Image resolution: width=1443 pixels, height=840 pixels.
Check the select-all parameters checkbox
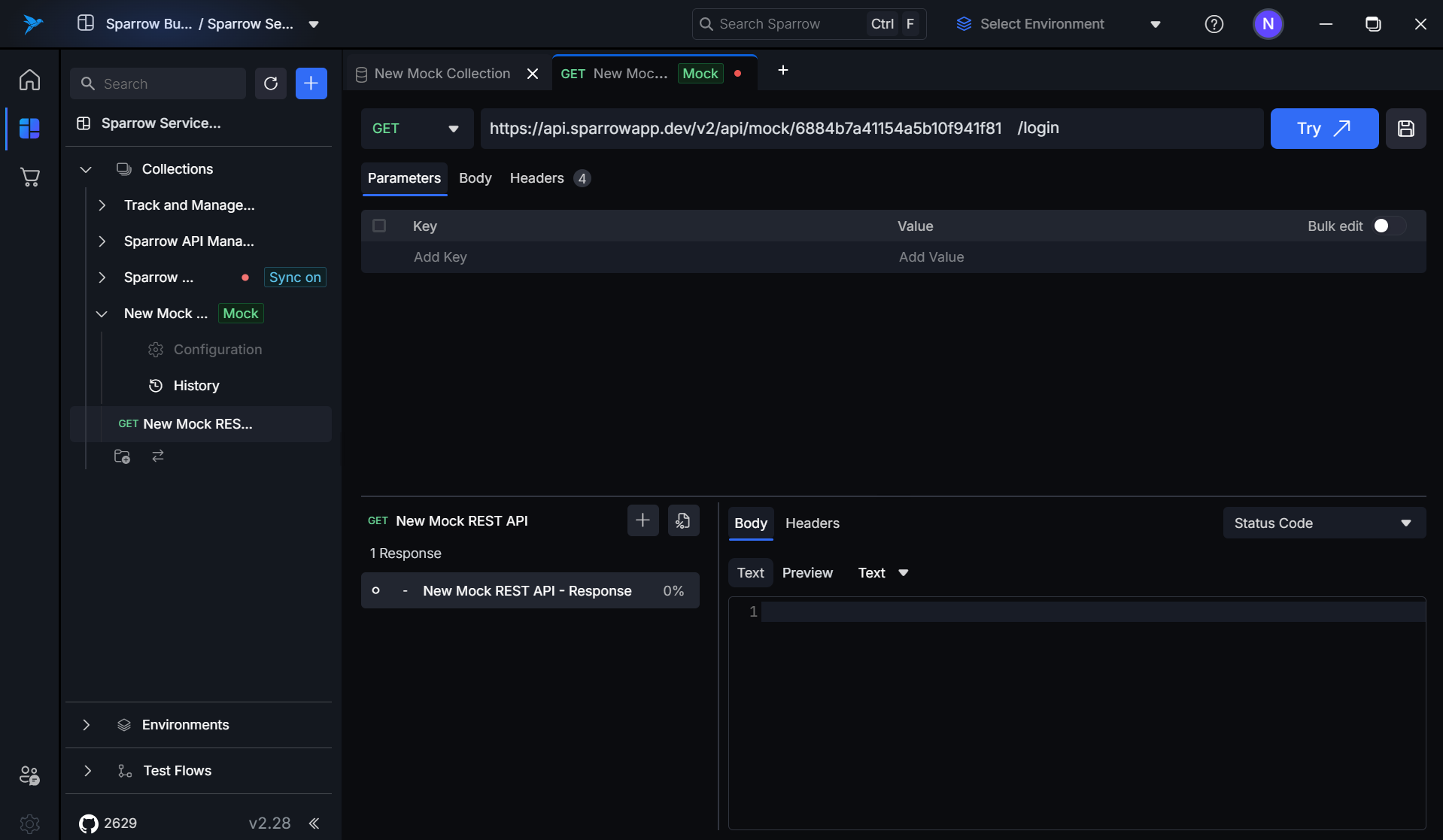[379, 226]
